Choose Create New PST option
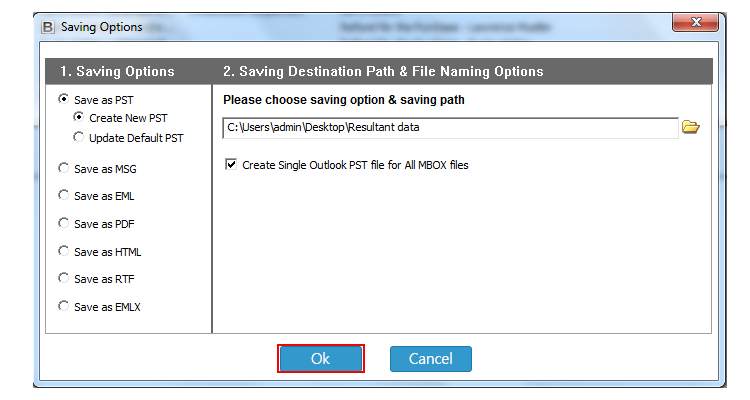 pos(78,117)
